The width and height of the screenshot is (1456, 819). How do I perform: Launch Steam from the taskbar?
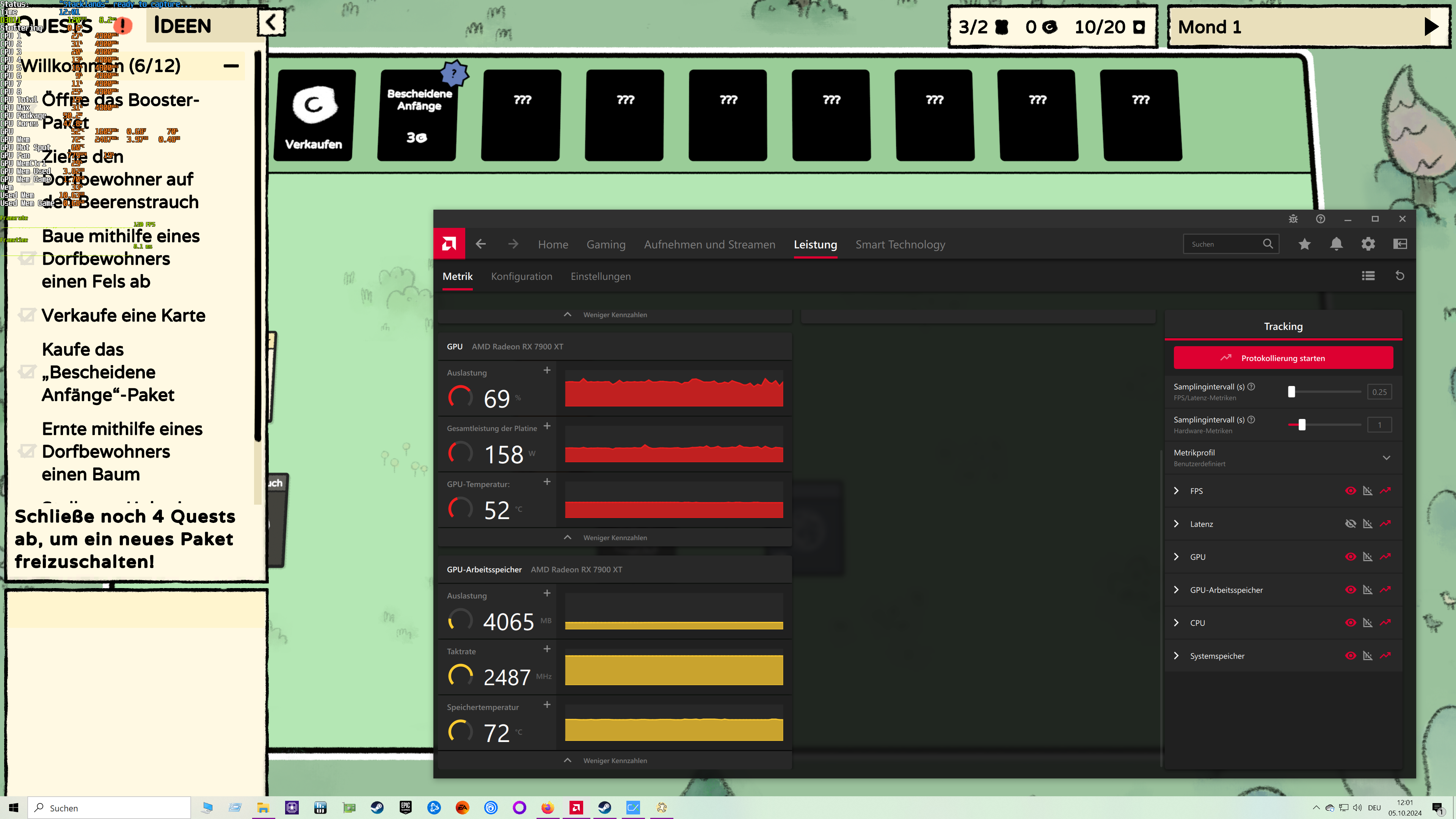click(377, 807)
